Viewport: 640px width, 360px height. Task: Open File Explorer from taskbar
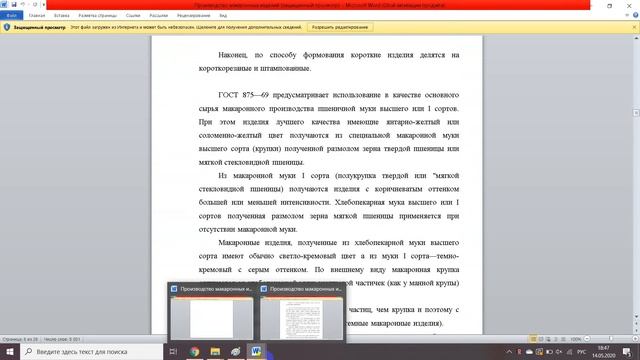coord(215,351)
